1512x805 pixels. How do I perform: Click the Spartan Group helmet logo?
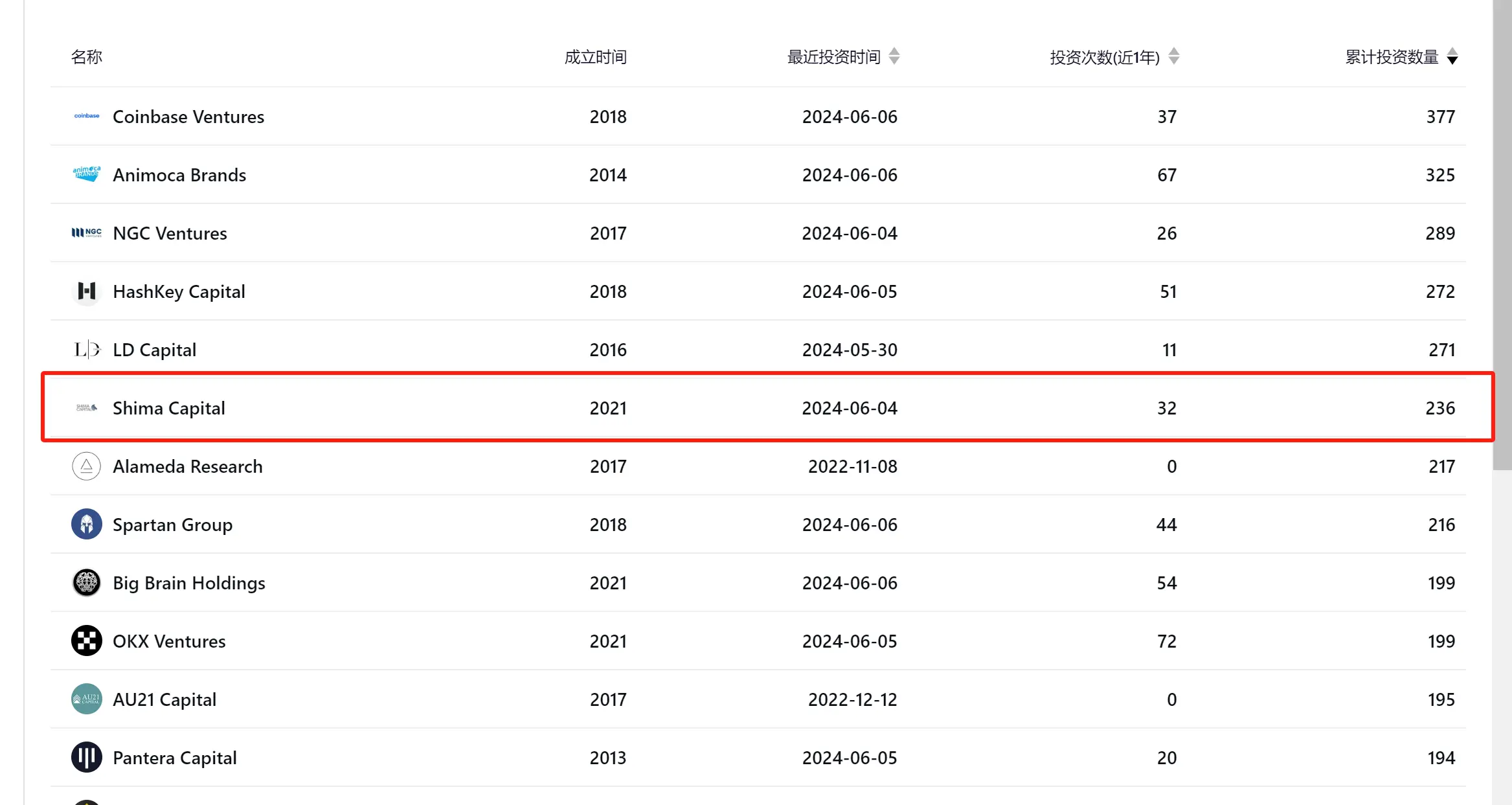(86, 524)
